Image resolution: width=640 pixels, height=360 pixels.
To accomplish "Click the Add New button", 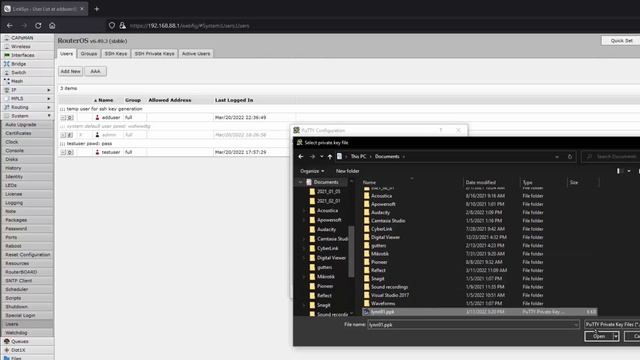I will coord(70,71).
